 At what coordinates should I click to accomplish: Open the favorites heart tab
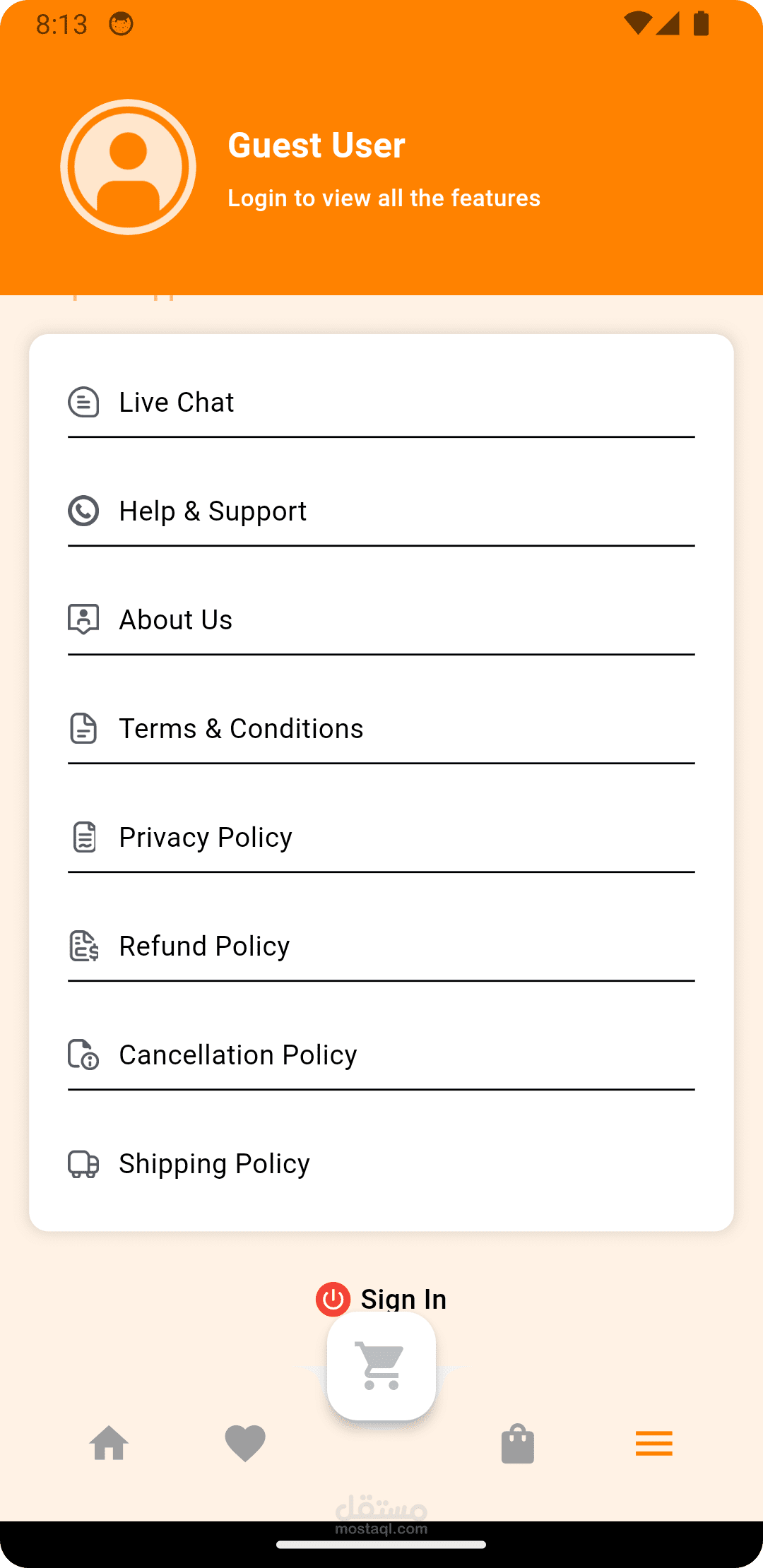point(245,1443)
